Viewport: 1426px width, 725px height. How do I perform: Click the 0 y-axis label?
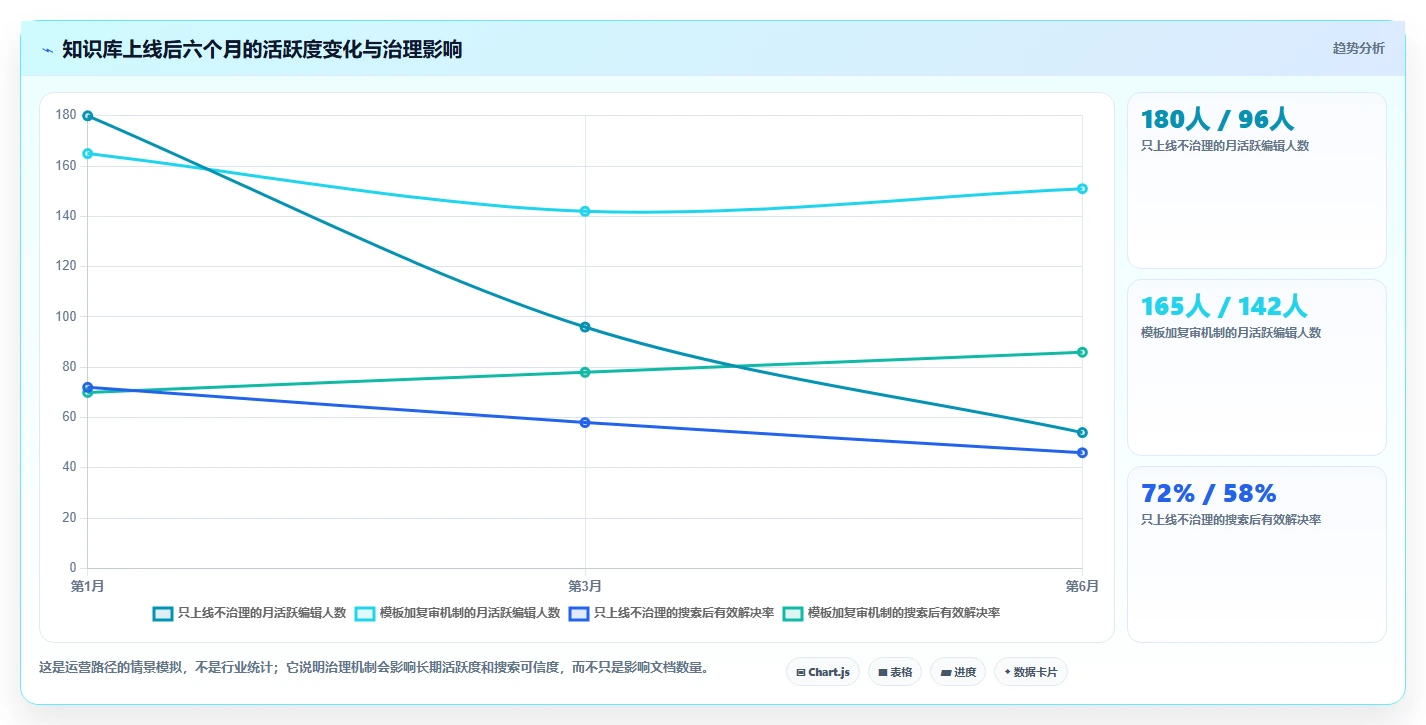click(x=73, y=568)
